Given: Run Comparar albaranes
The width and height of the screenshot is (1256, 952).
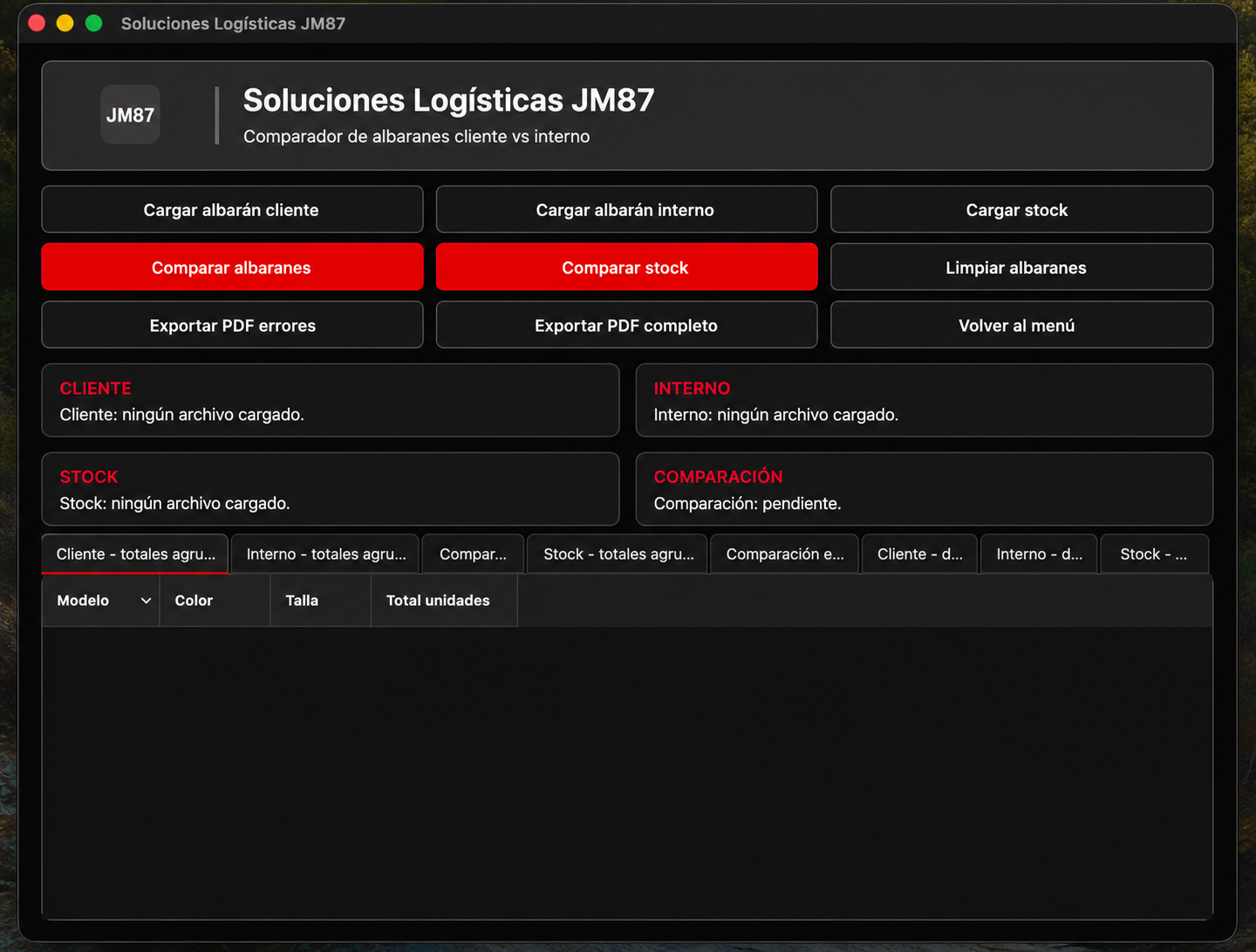Looking at the screenshot, I should (x=232, y=267).
